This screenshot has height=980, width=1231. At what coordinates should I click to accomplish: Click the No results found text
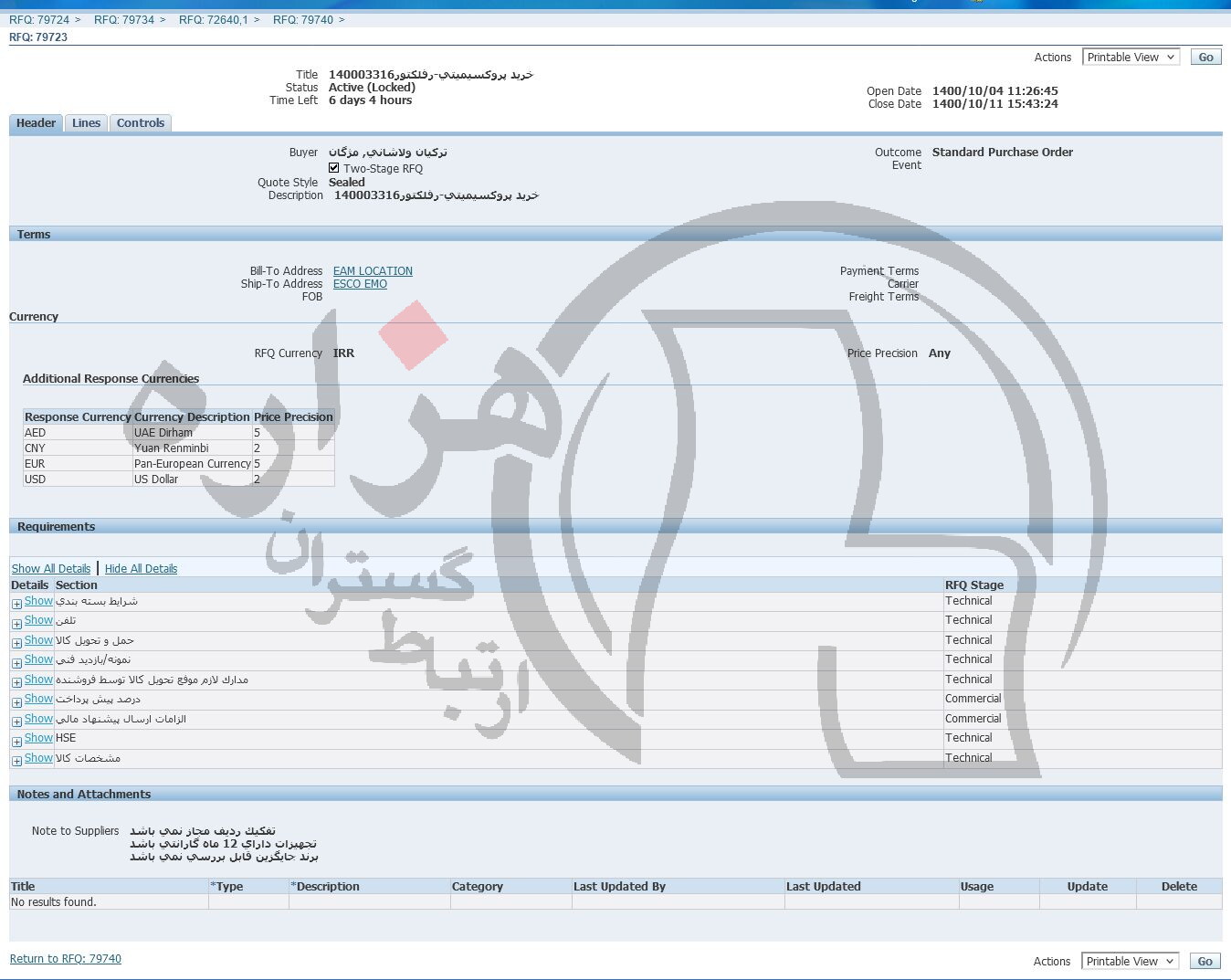[54, 902]
